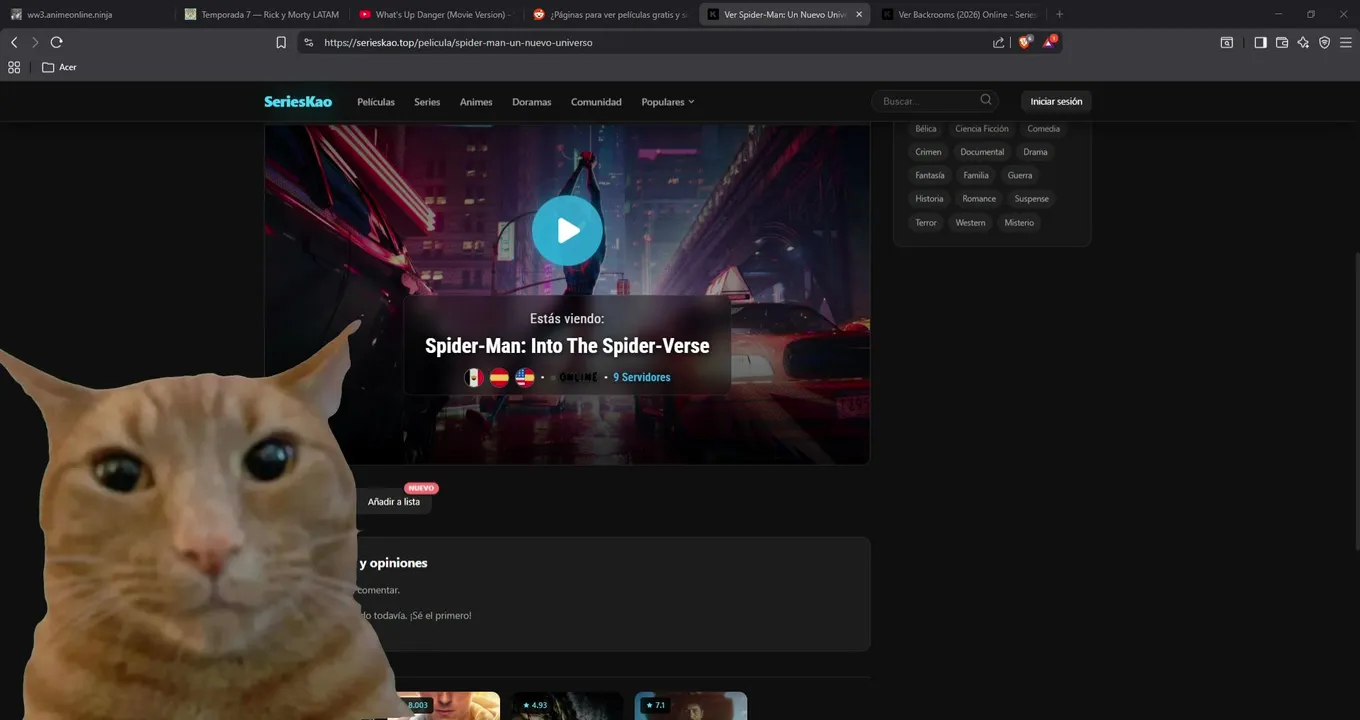Select the Documental genre tag
Viewport: 1360px width, 720px height.
click(x=982, y=152)
